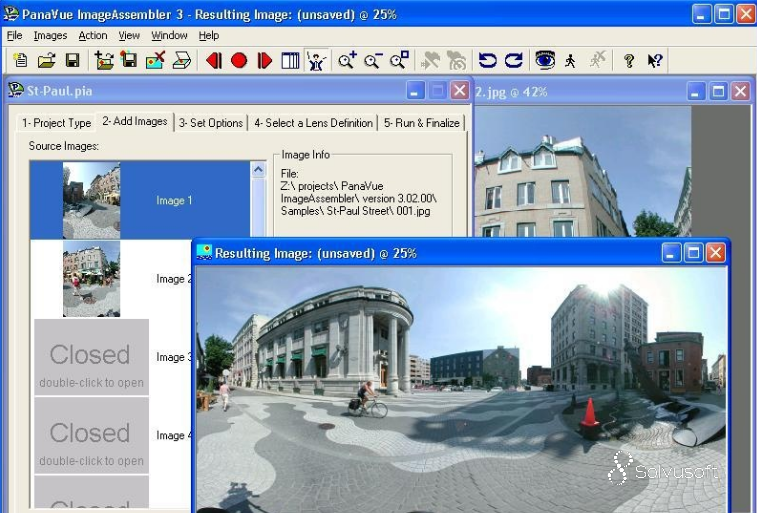757x513 pixels.
Task: Click the Open folder toolbar icon
Action: 46,61
